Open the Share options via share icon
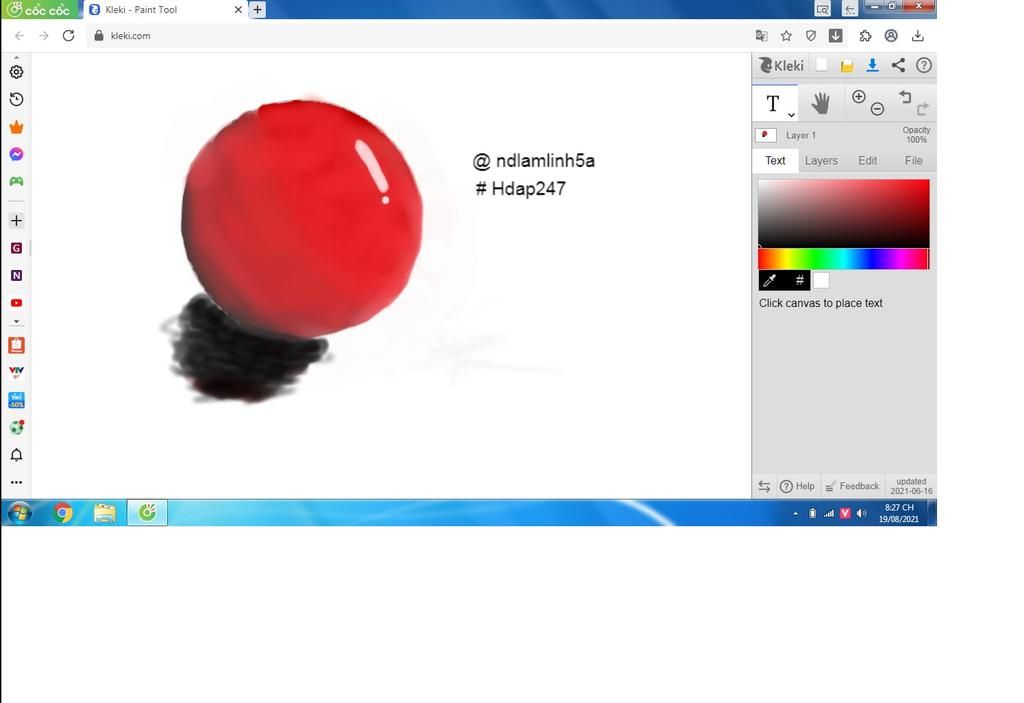 897,65
